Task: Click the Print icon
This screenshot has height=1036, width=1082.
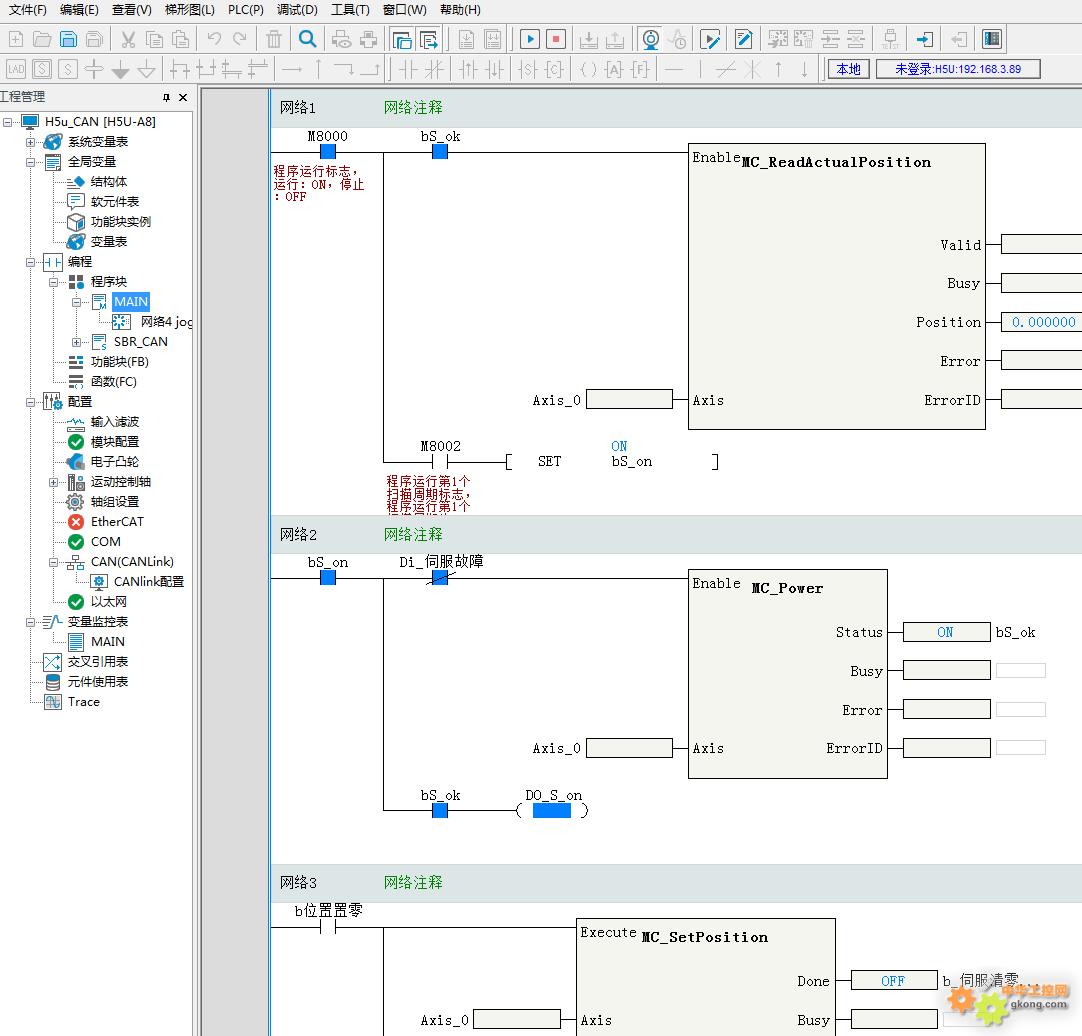Action: point(368,39)
